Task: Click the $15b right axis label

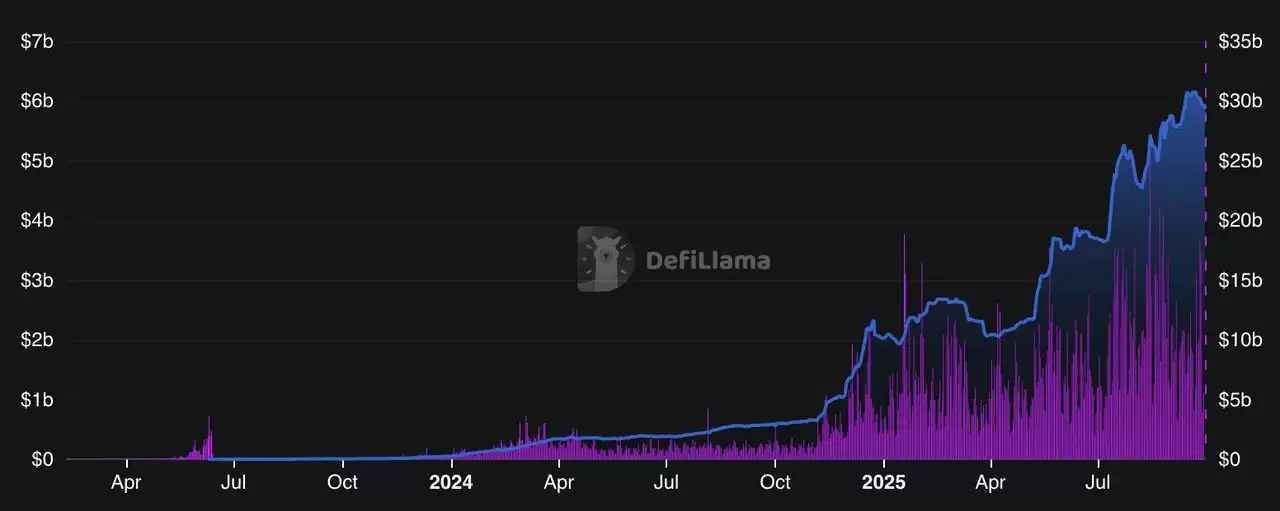Action: [1238, 281]
